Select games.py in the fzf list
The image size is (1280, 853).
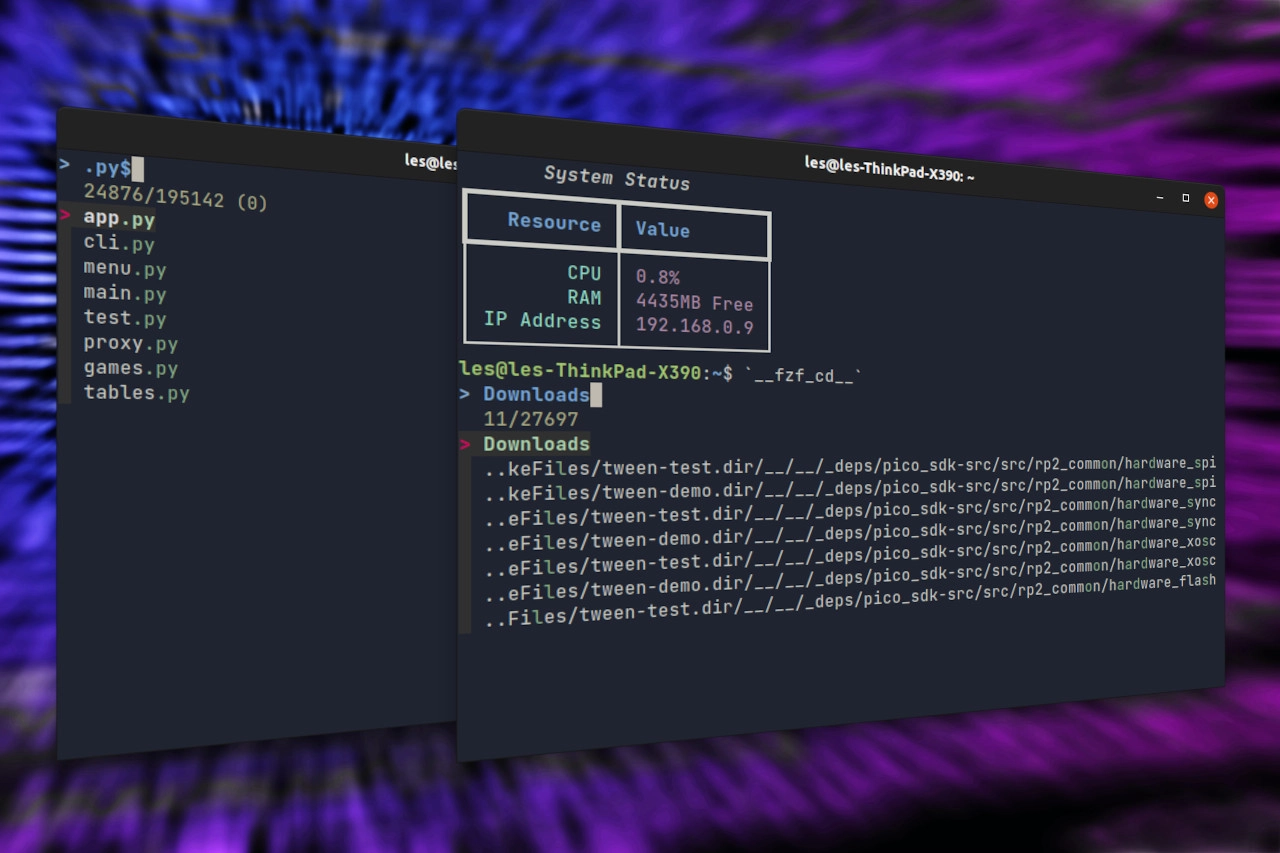131,368
